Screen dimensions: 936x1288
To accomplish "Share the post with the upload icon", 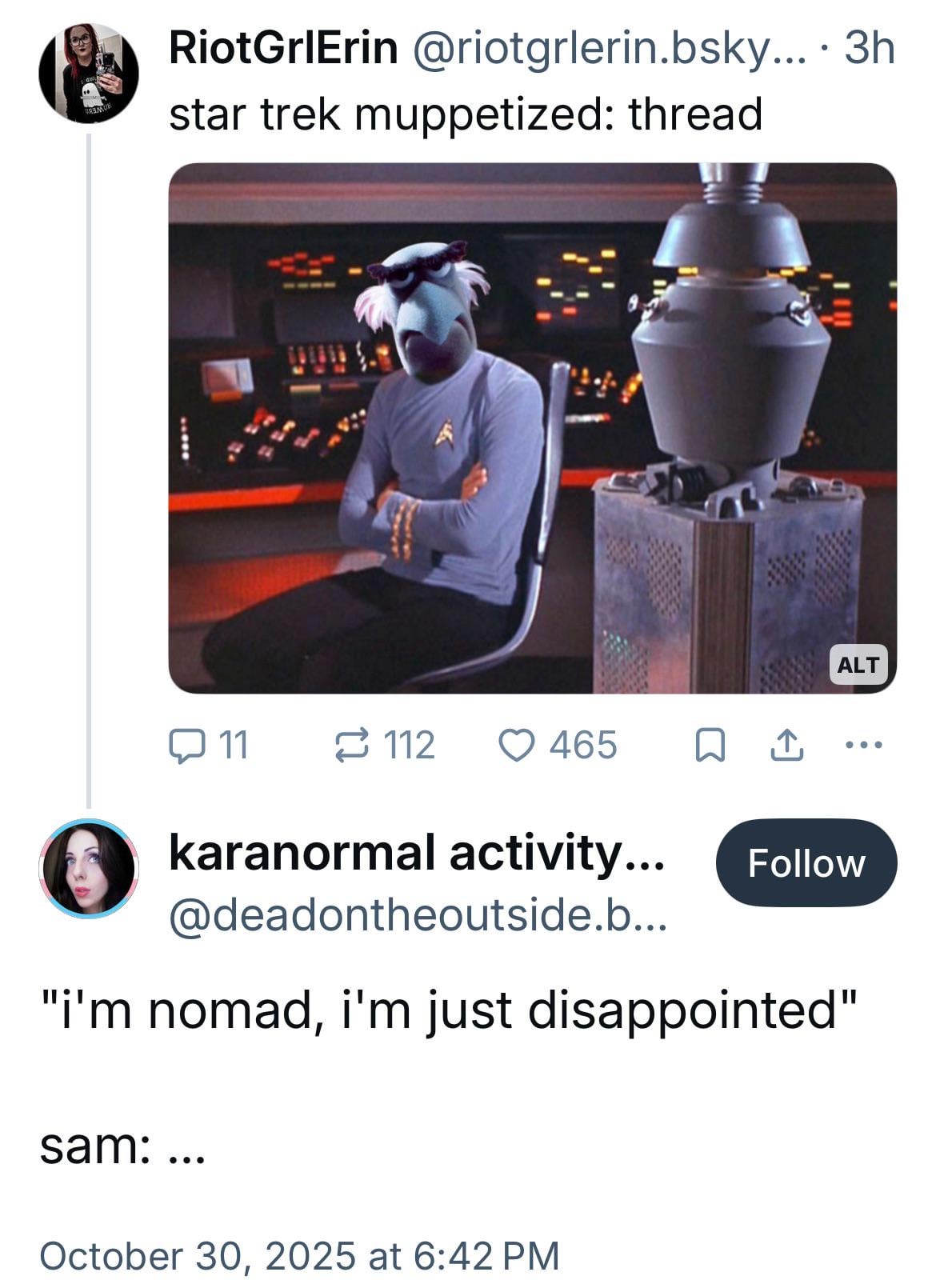I will (786, 745).
